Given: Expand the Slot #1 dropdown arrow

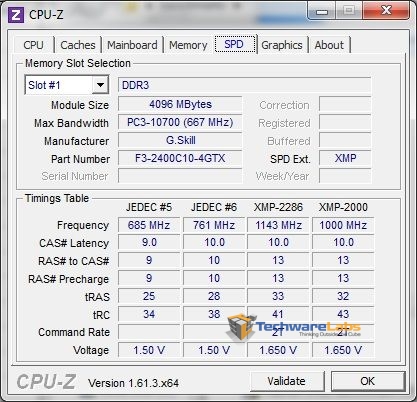Looking at the screenshot, I should [100, 85].
